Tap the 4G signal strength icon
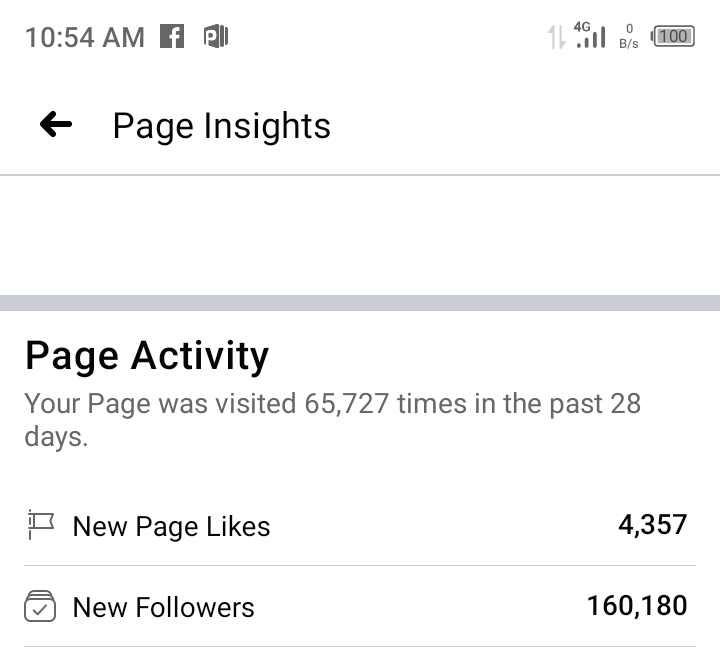Image resolution: width=720 pixels, height=647 pixels. (x=590, y=35)
